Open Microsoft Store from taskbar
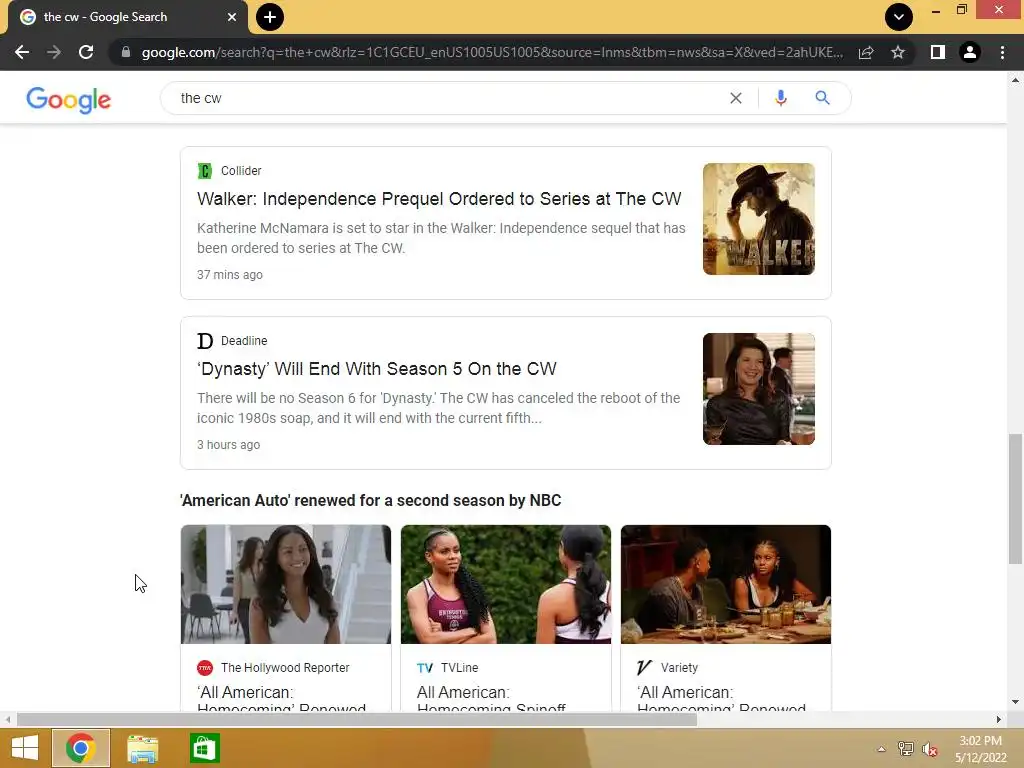 204,748
